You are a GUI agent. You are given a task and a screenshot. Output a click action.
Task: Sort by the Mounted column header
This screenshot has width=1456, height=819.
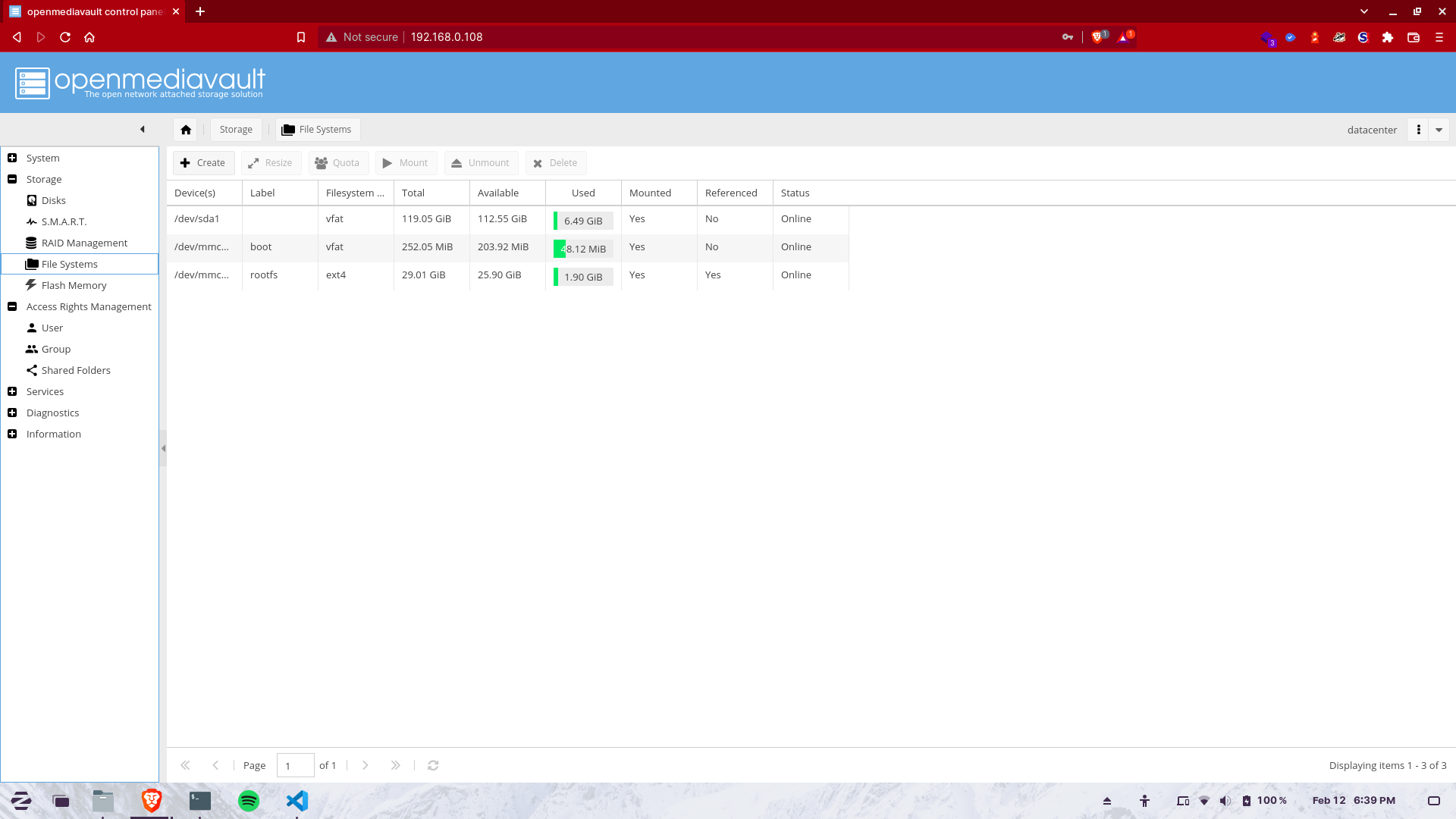(659, 193)
